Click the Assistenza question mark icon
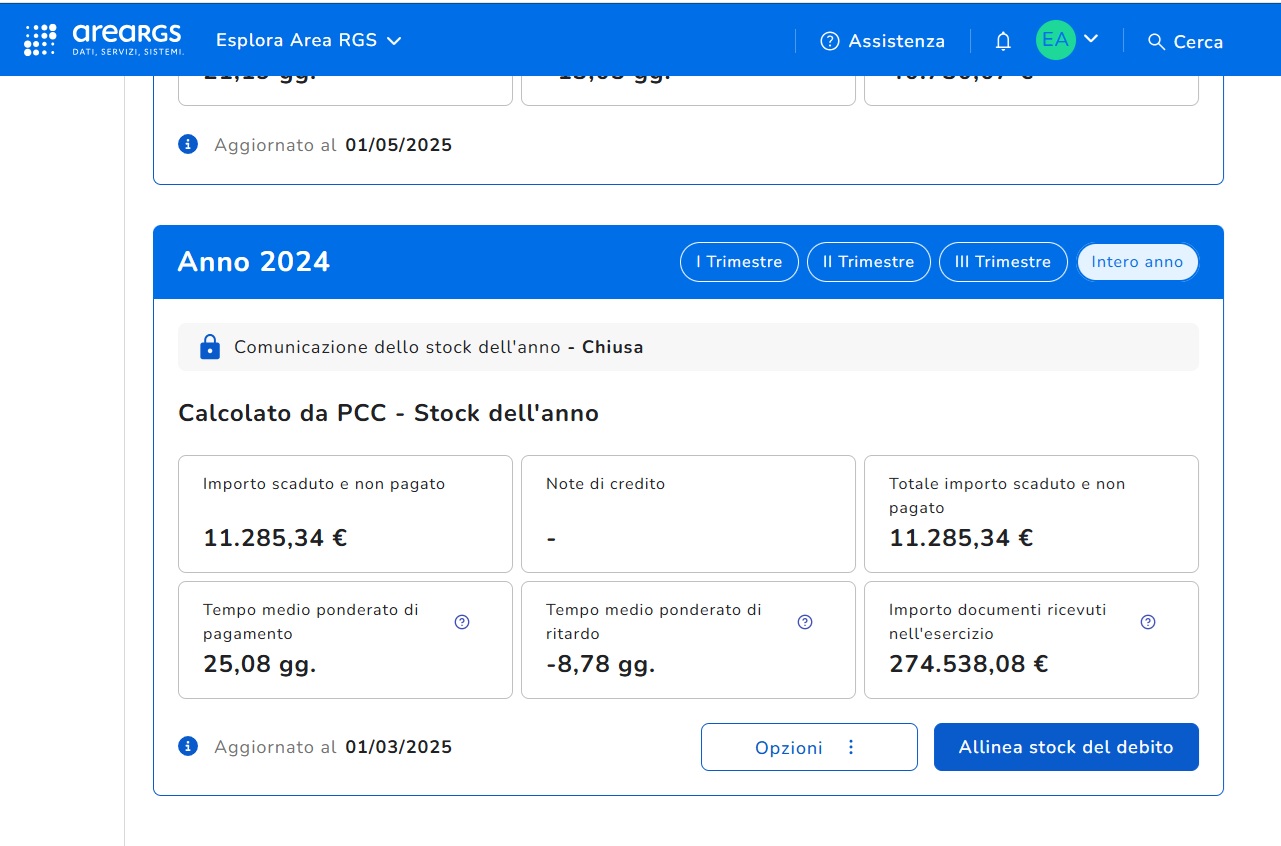1281x846 pixels. pos(830,41)
